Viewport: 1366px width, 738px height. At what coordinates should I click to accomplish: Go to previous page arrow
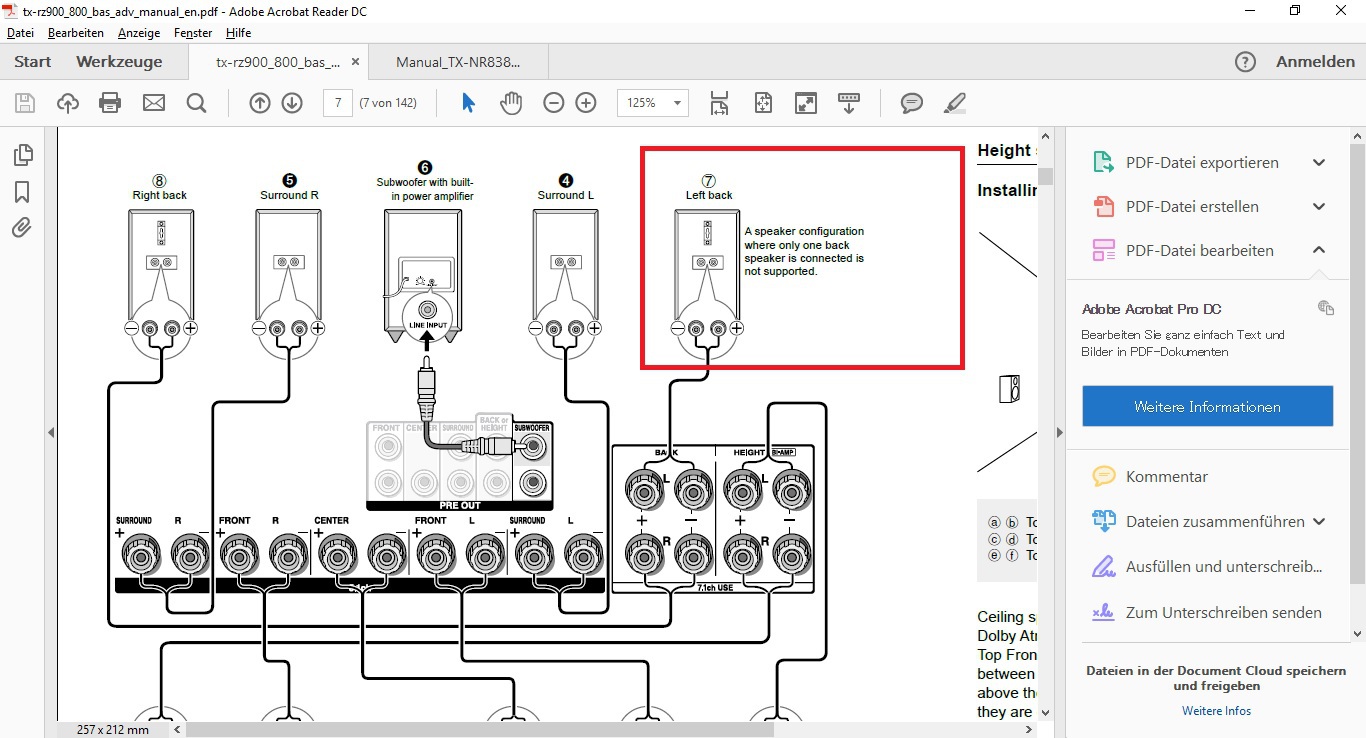[x=260, y=103]
